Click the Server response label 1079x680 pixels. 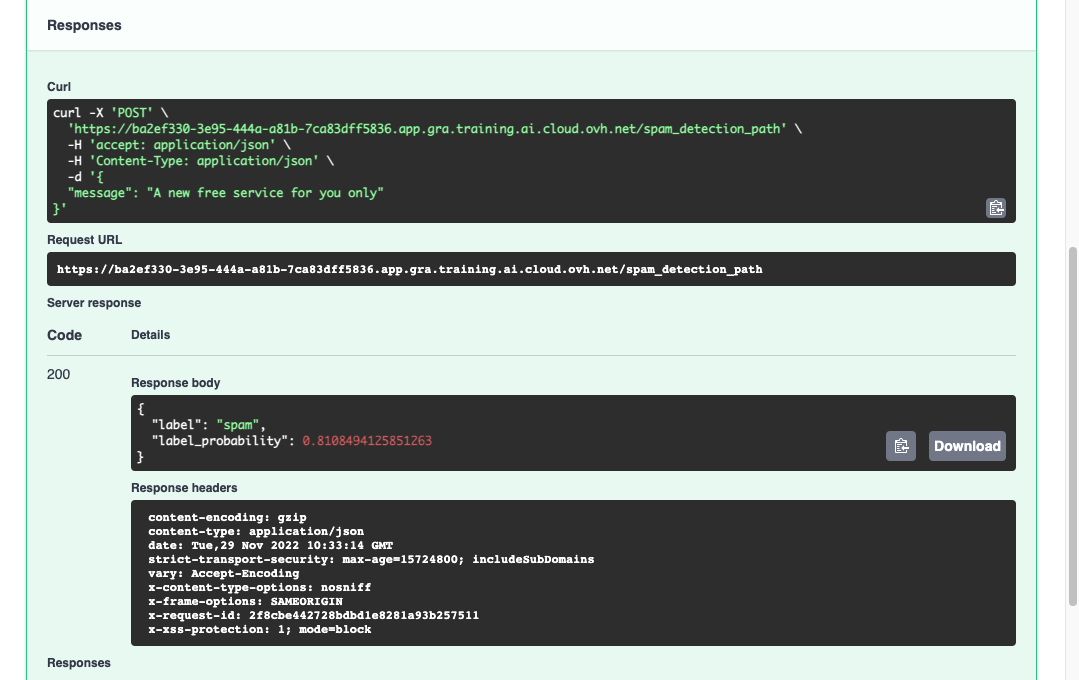click(94, 302)
